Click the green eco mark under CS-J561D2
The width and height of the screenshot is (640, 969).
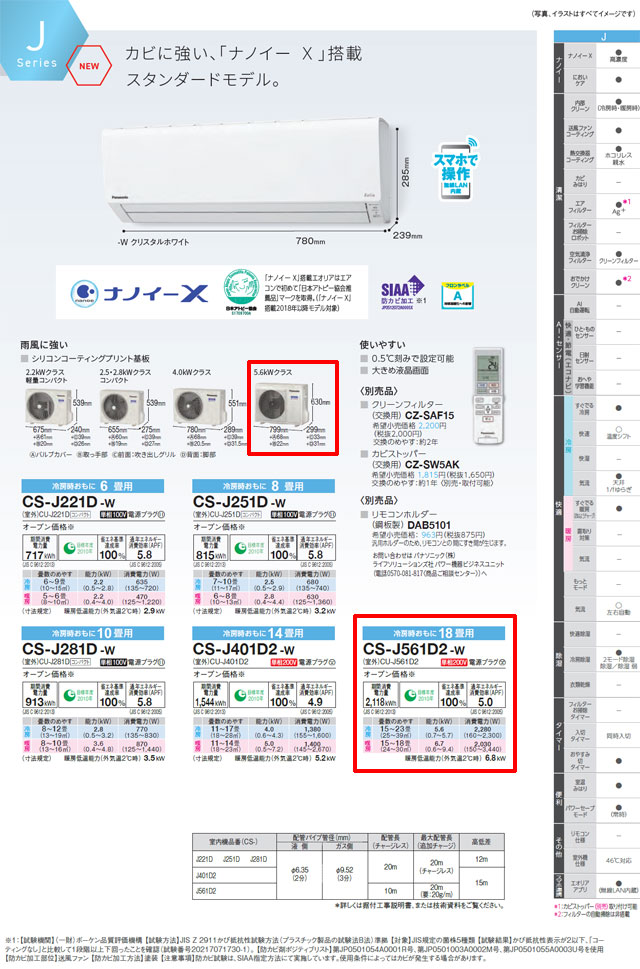[418, 695]
